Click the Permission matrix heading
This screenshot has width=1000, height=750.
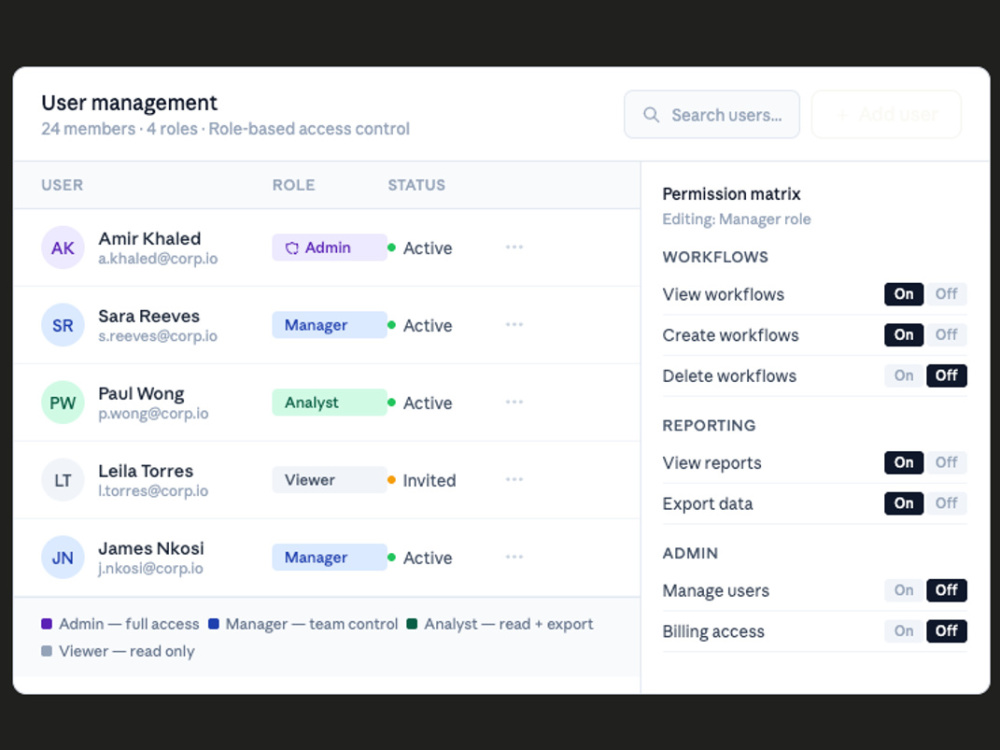click(x=732, y=194)
